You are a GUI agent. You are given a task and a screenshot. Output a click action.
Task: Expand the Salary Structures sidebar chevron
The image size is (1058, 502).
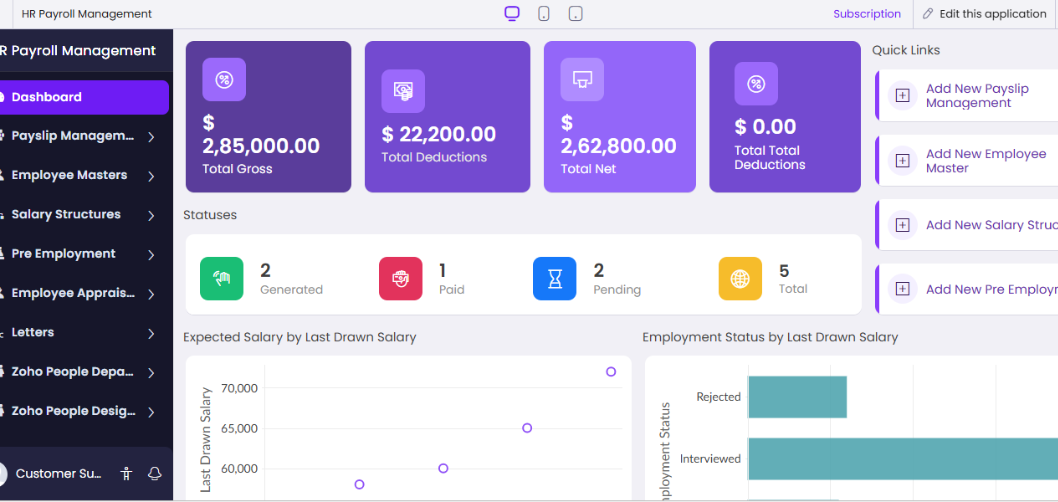coord(151,215)
